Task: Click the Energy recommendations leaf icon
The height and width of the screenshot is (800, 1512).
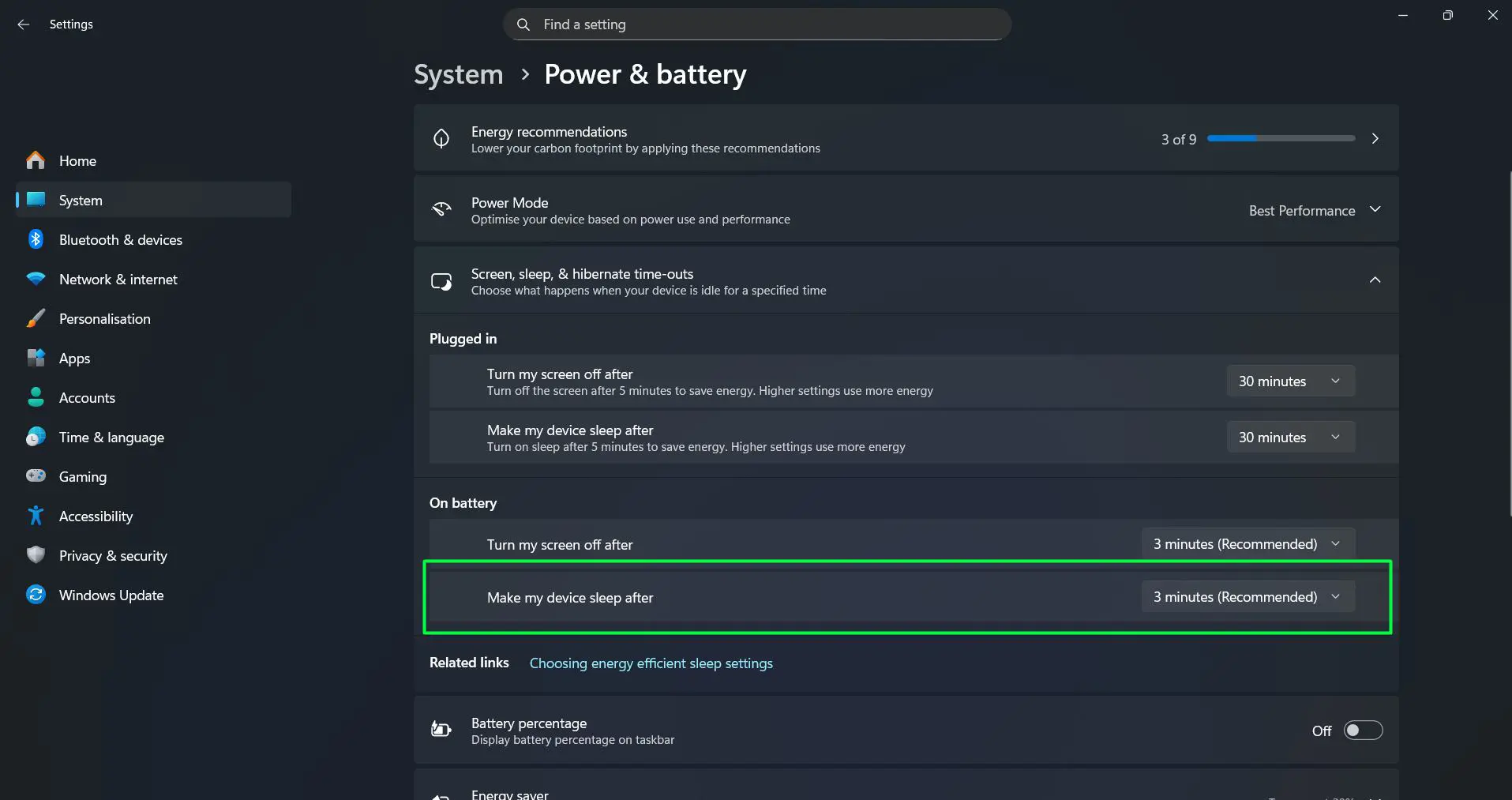Action: pyautogui.click(x=441, y=138)
